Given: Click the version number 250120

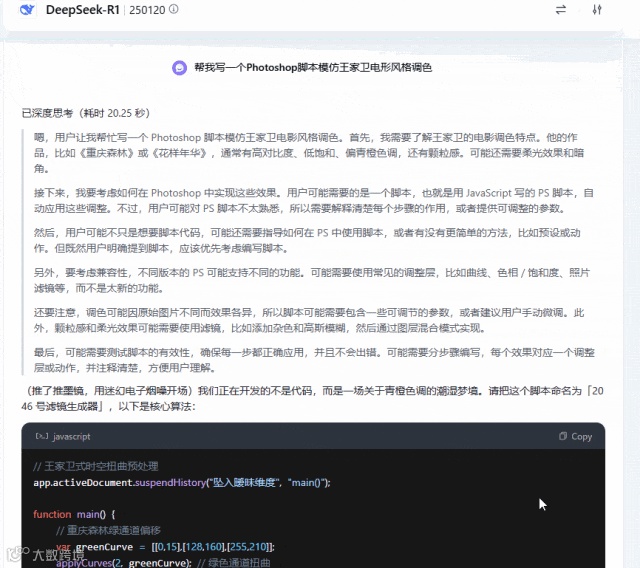Looking at the screenshot, I should point(147,10).
